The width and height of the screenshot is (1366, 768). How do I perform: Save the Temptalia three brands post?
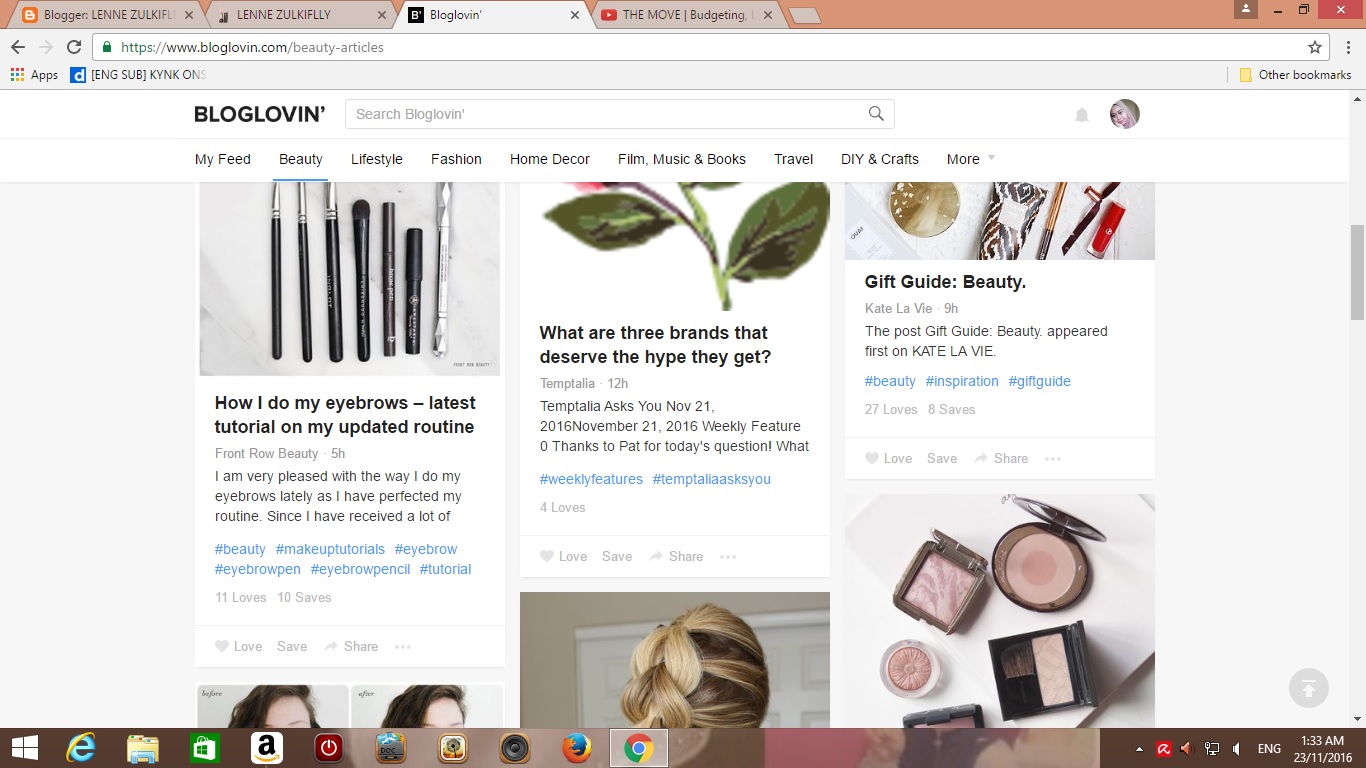(617, 556)
